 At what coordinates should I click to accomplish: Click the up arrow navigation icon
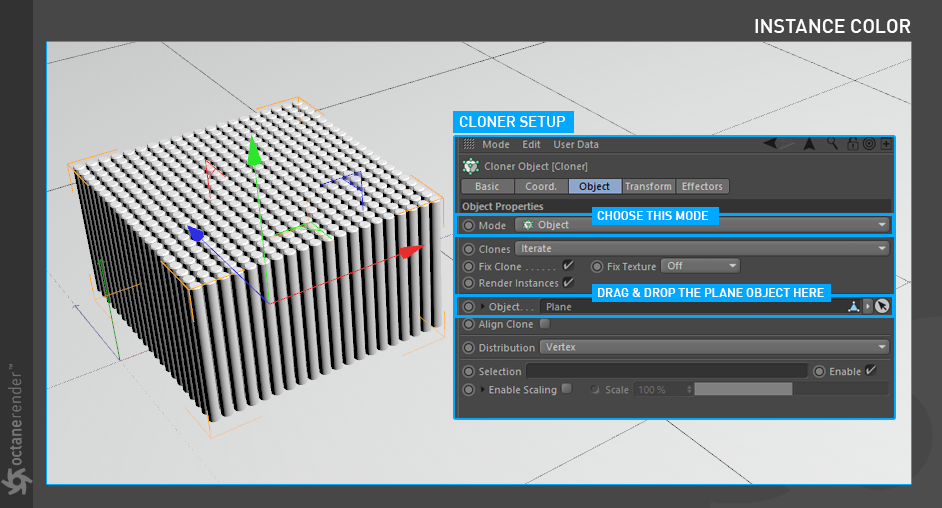coord(809,144)
